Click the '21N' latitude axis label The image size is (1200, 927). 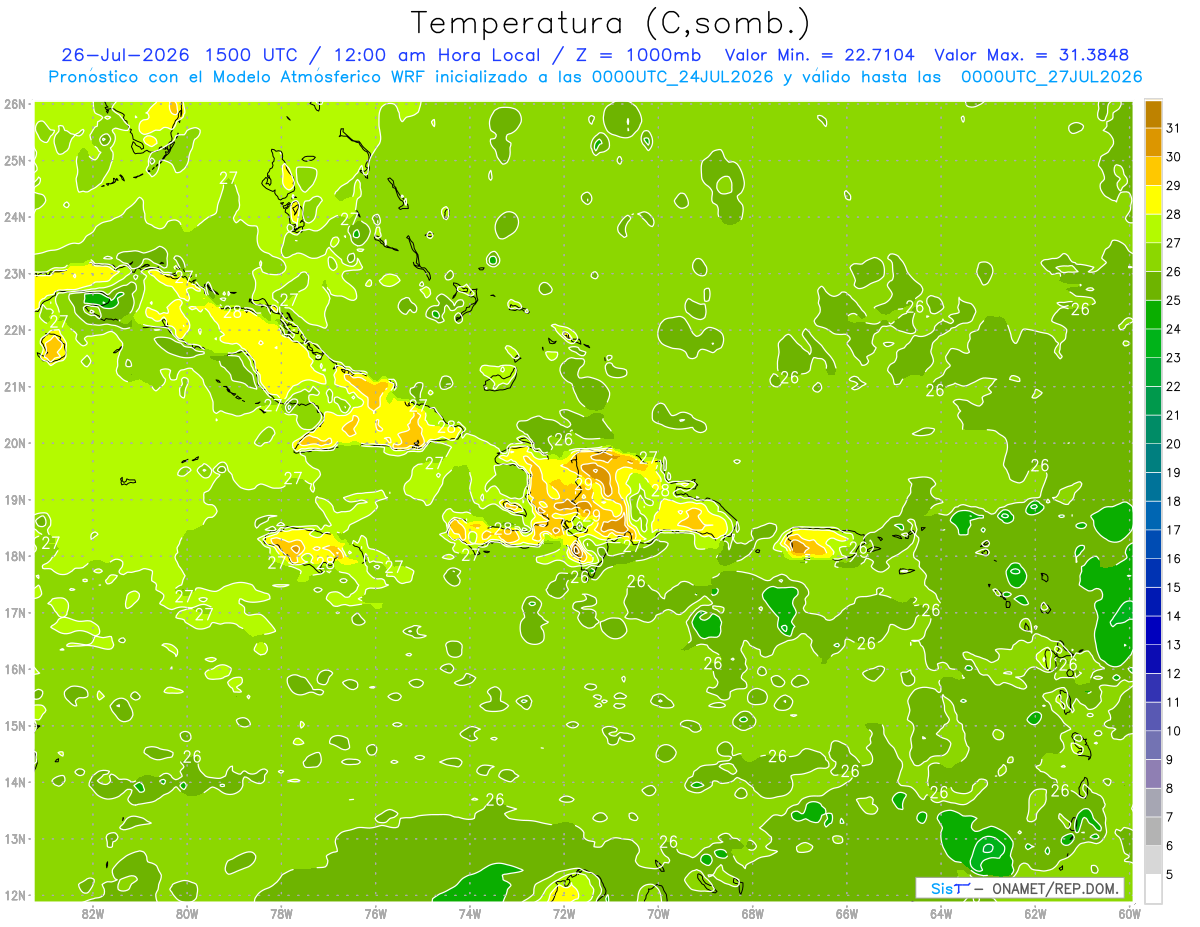[14, 386]
